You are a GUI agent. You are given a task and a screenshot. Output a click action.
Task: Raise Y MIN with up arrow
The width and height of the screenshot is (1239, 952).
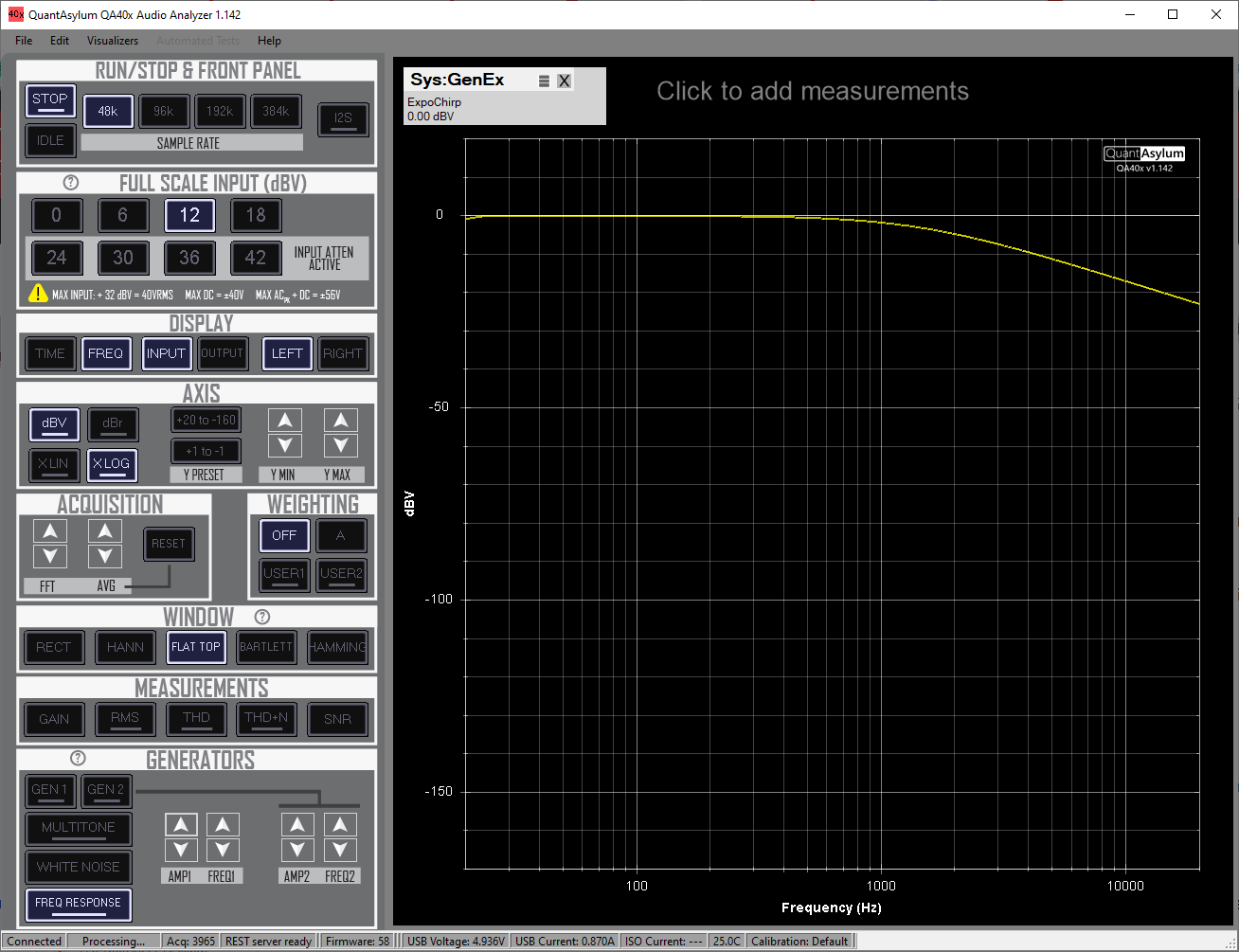(285, 421)
